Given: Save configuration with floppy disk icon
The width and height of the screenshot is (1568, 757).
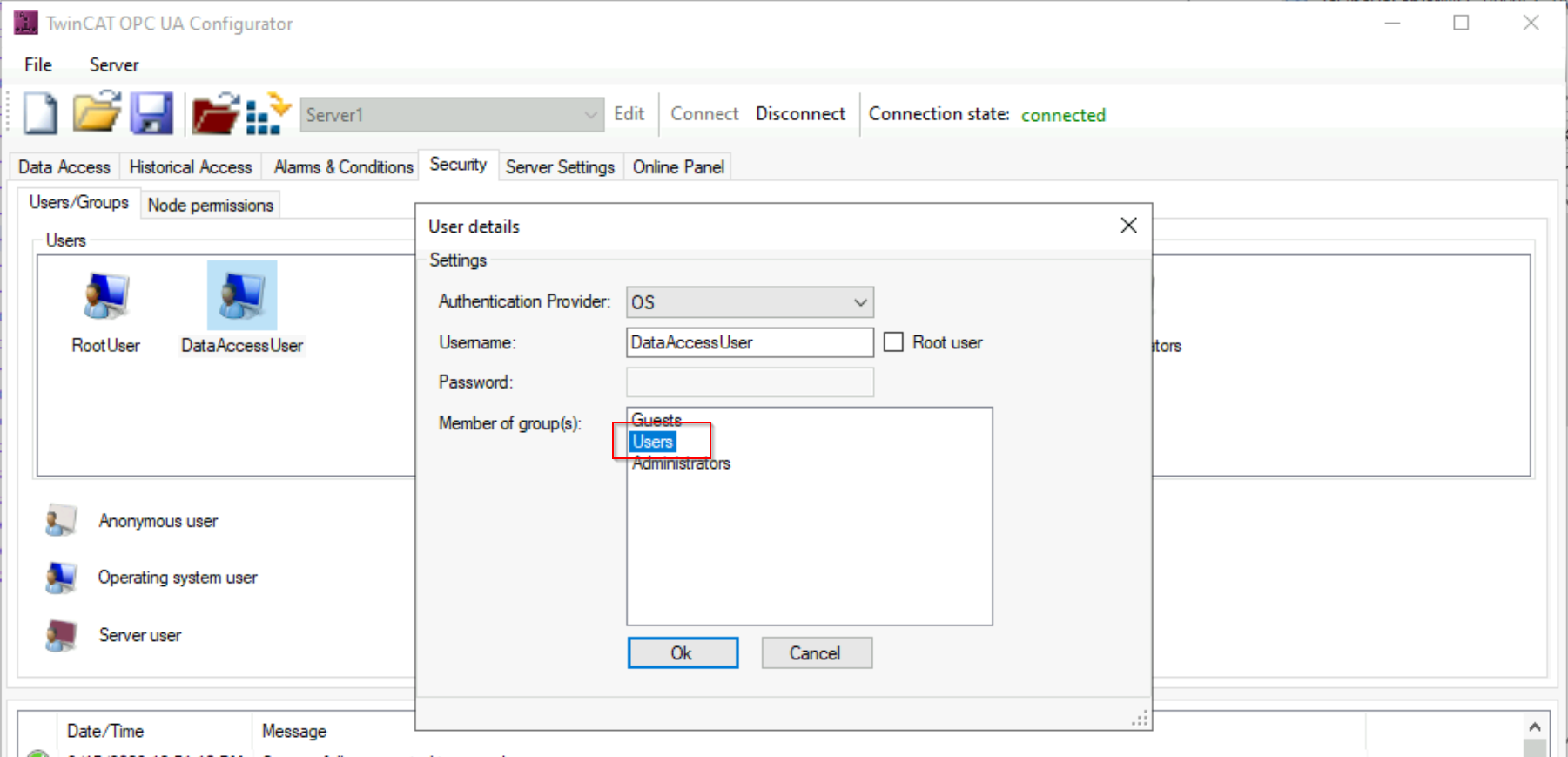Looking at the screenshot, I should 151,113.
